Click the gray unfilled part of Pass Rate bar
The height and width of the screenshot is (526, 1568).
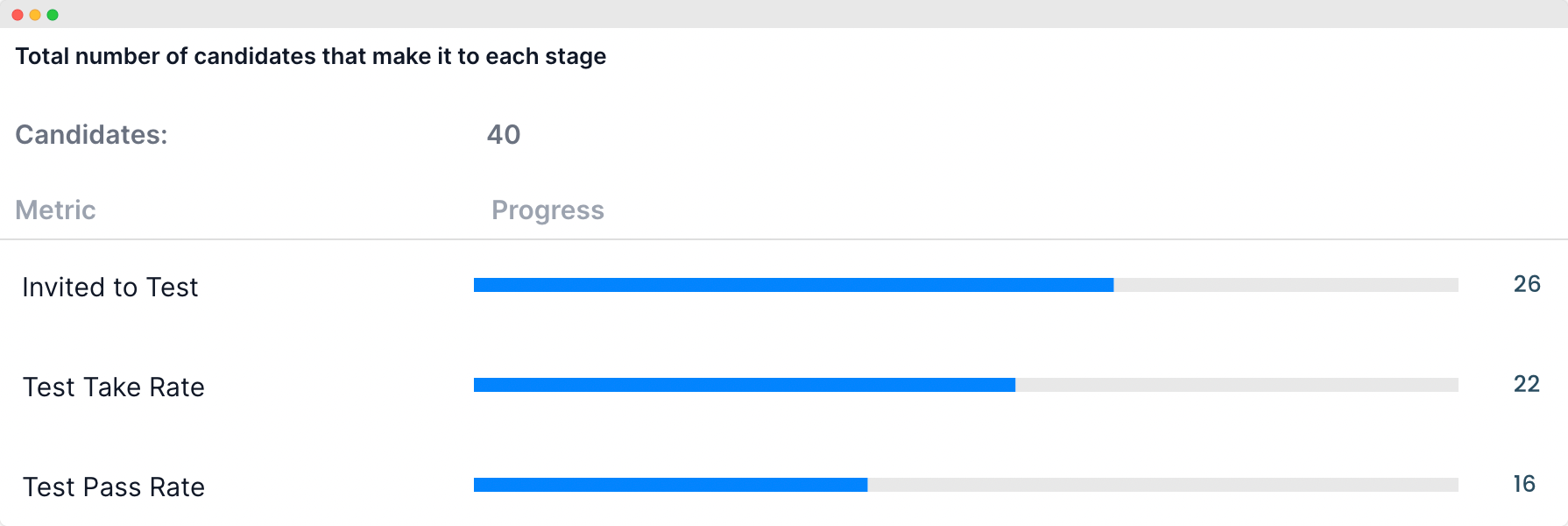(x=1163, y=485)
